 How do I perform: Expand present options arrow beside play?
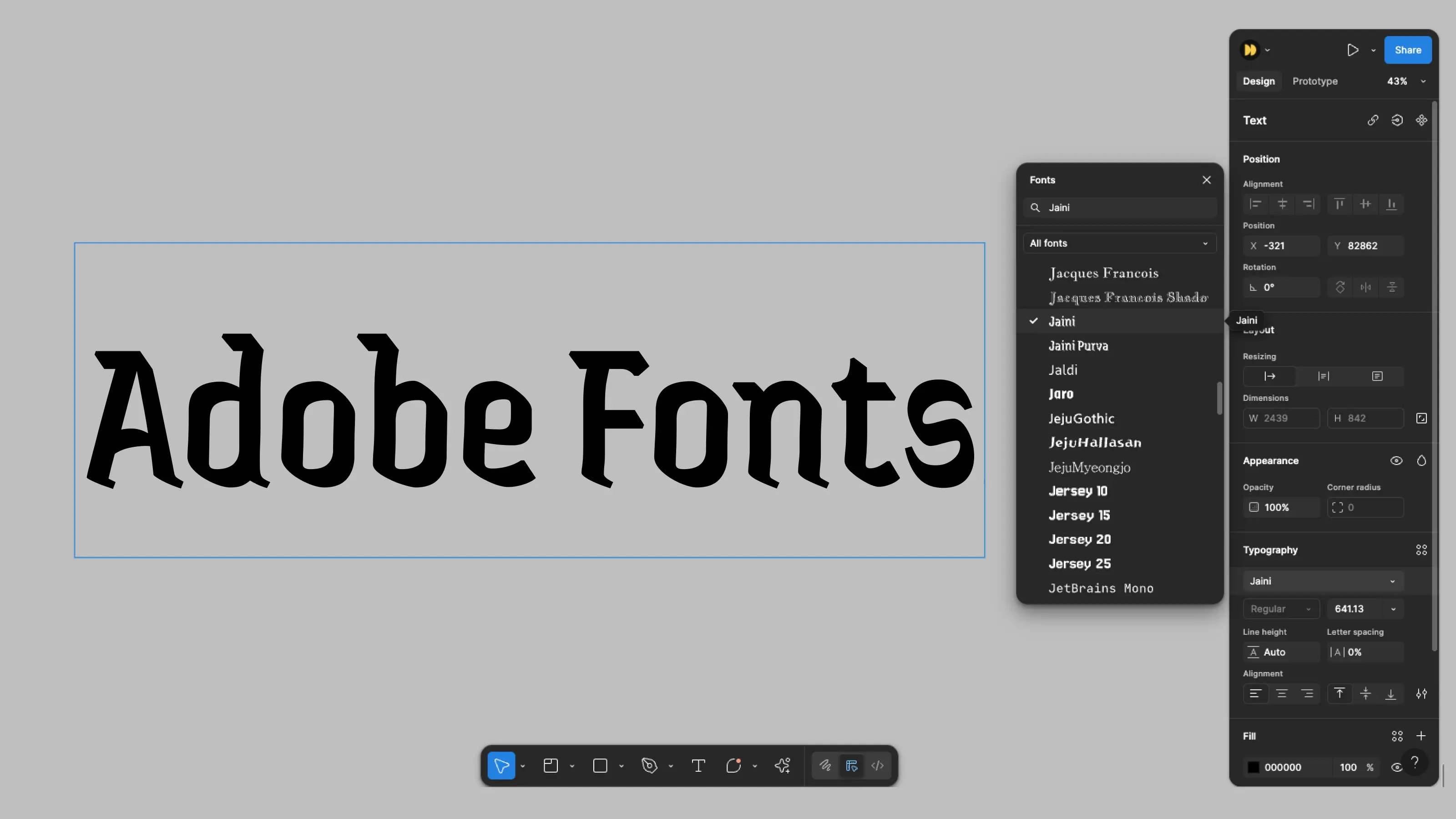[1374, 51]
